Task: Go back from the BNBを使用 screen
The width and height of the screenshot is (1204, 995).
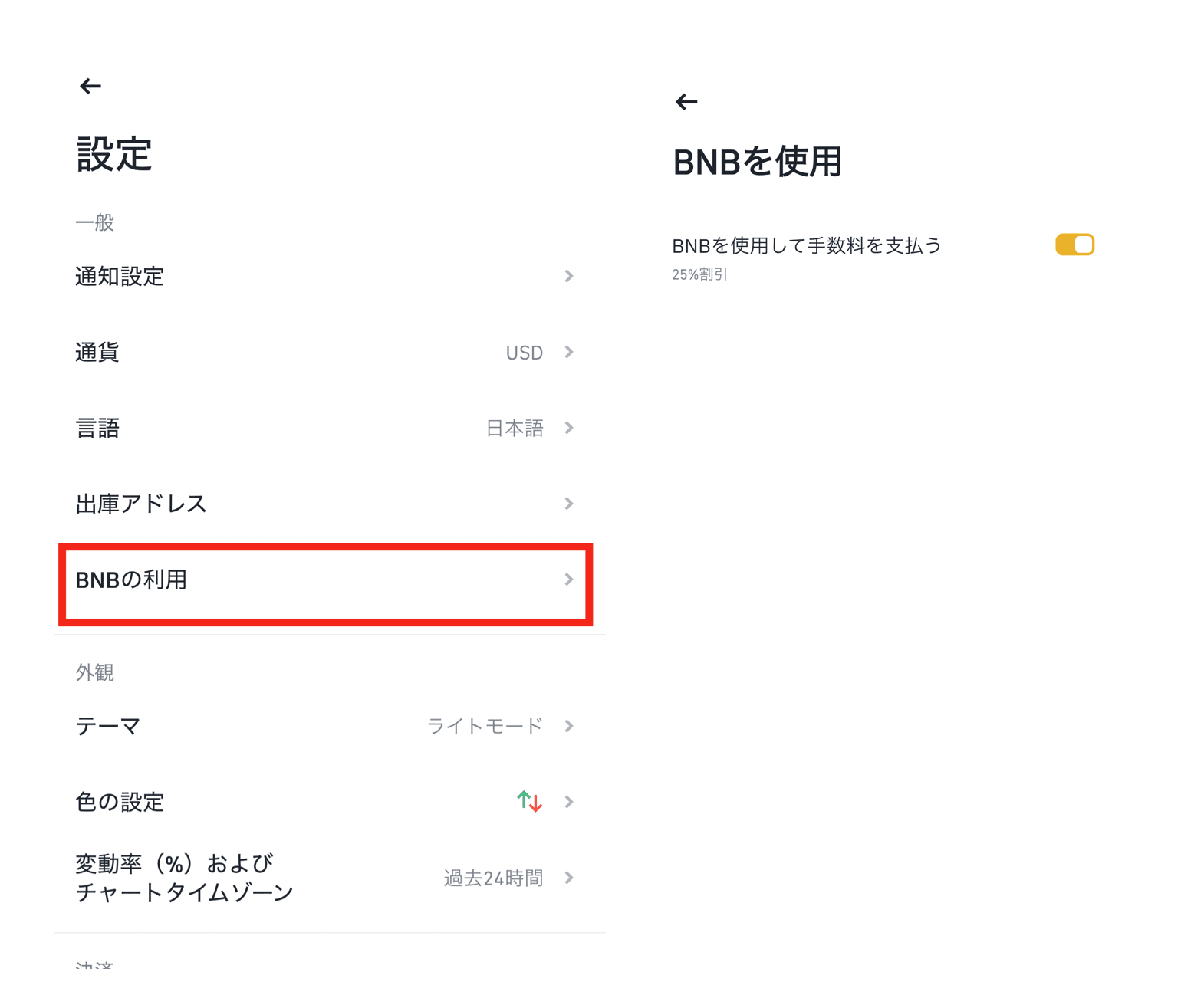Action: point(686,102)
